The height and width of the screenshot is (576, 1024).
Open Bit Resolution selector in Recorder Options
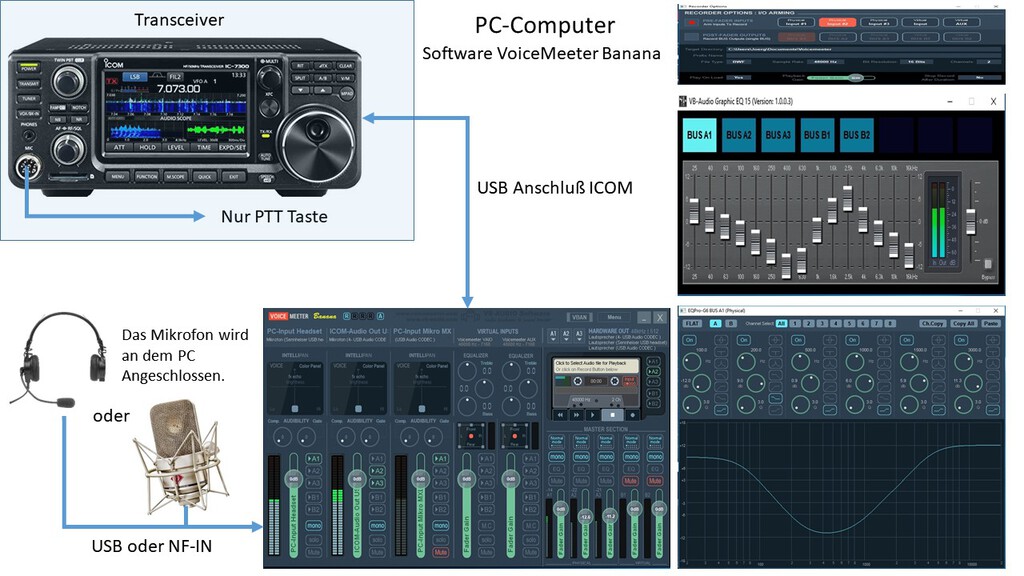pyautogui.click(x=914, y=62)
